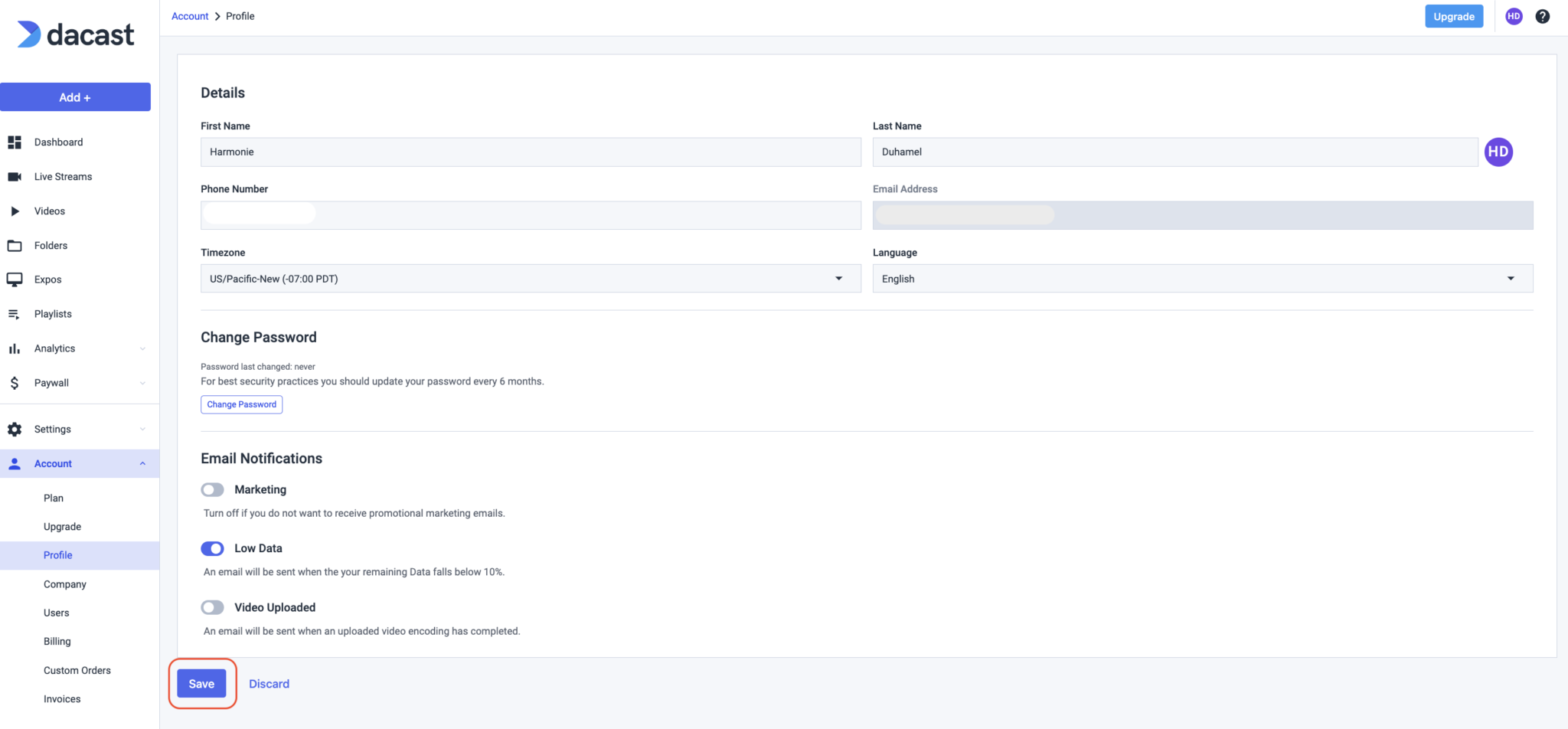Collapse the Account menu chevron
Screen dimensions: 1568x729
tap(142, 464)
